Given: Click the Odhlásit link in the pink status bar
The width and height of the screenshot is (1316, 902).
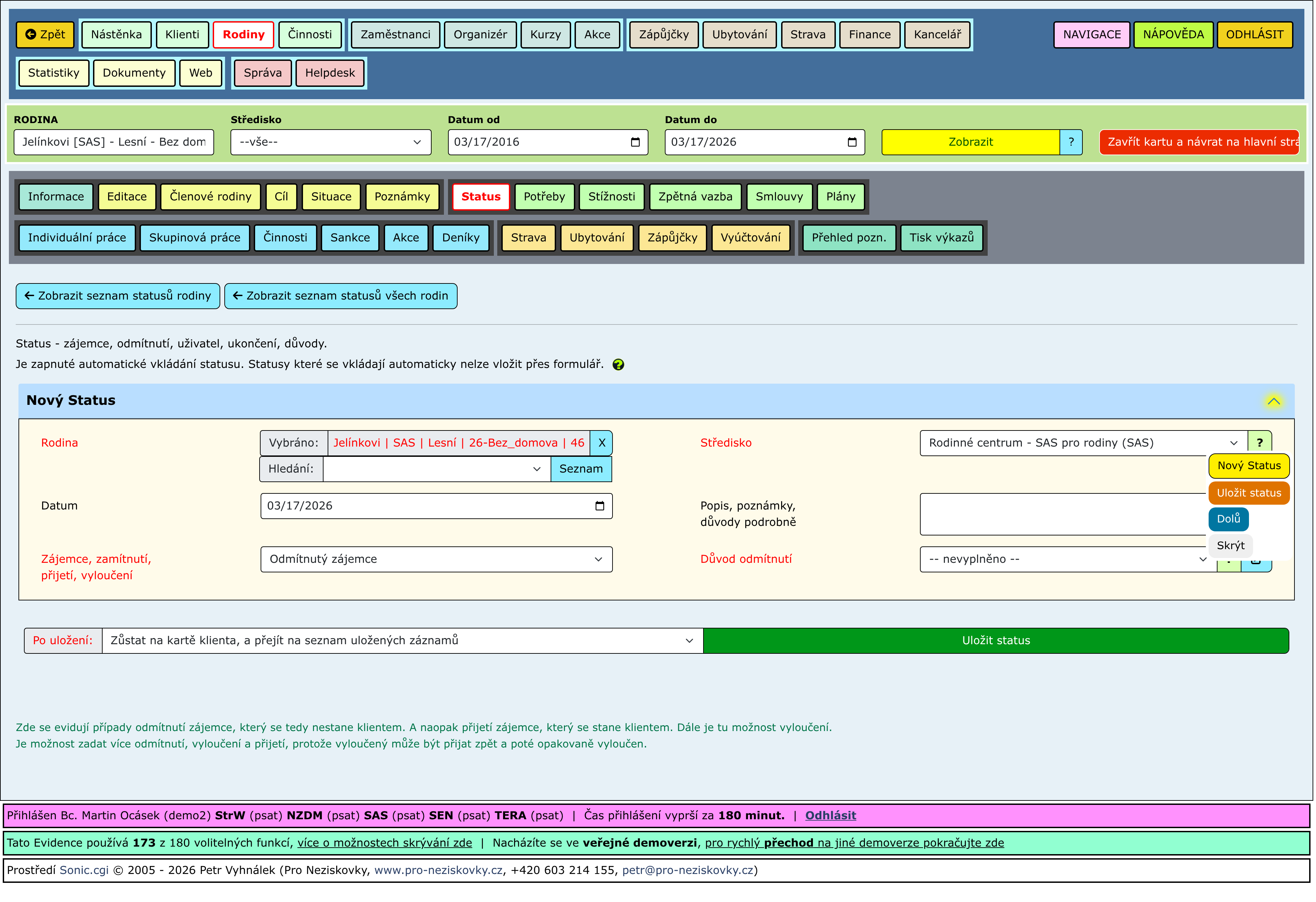Looking at the screenshot, I should coord(830,816).
